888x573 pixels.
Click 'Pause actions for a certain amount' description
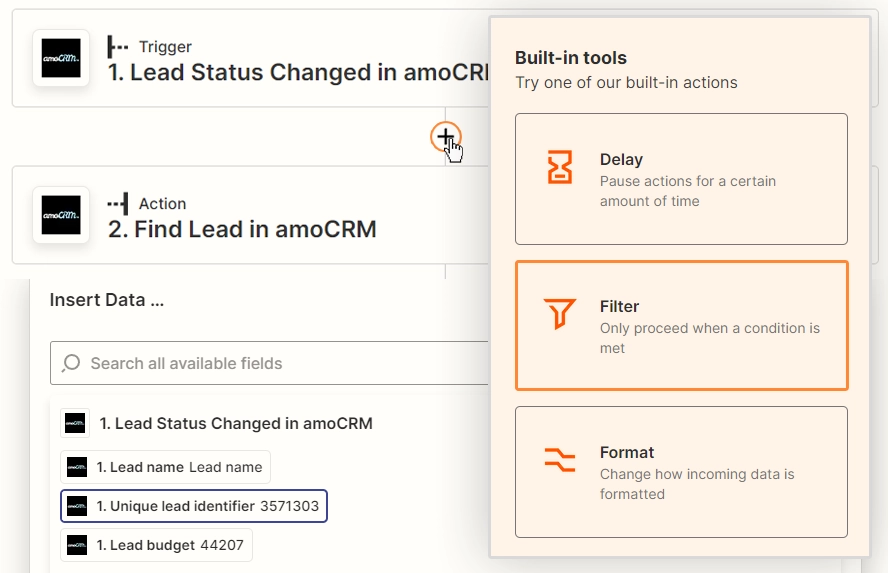pyautogui.click(x=688, y=191)
